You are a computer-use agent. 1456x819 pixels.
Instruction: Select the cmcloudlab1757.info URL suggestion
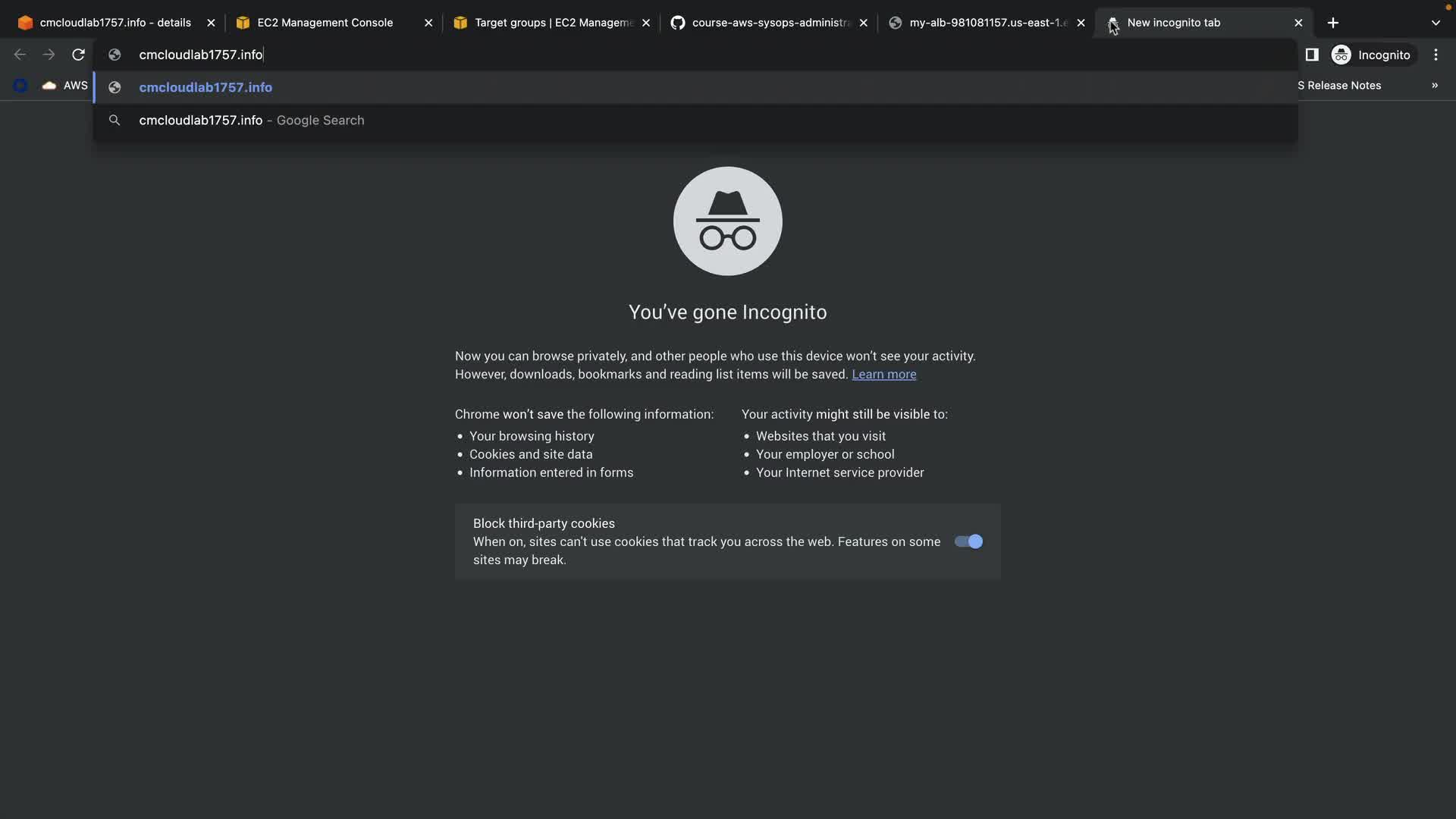point(206,87)
